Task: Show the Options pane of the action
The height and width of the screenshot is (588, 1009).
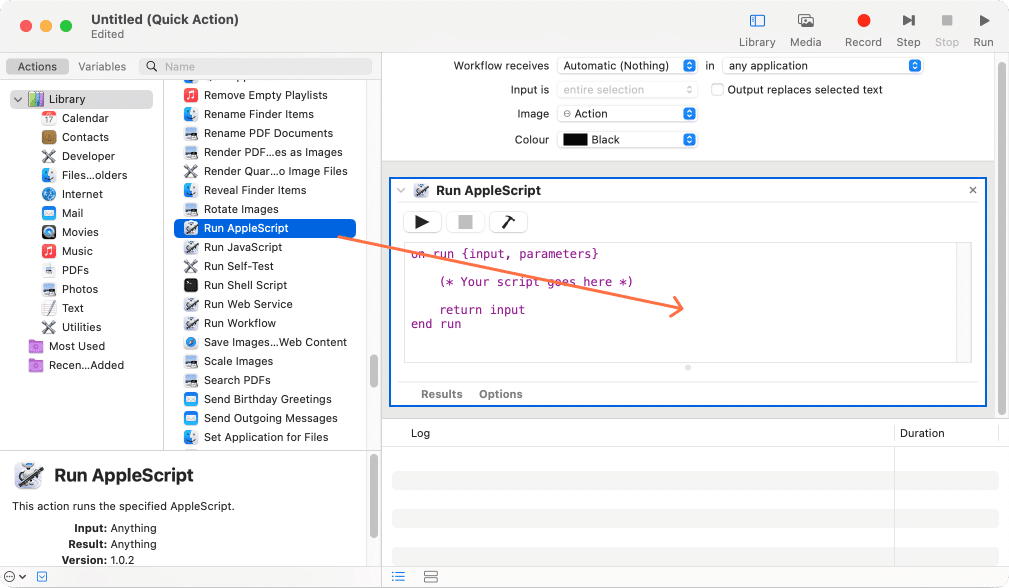Action: point(501,394)
